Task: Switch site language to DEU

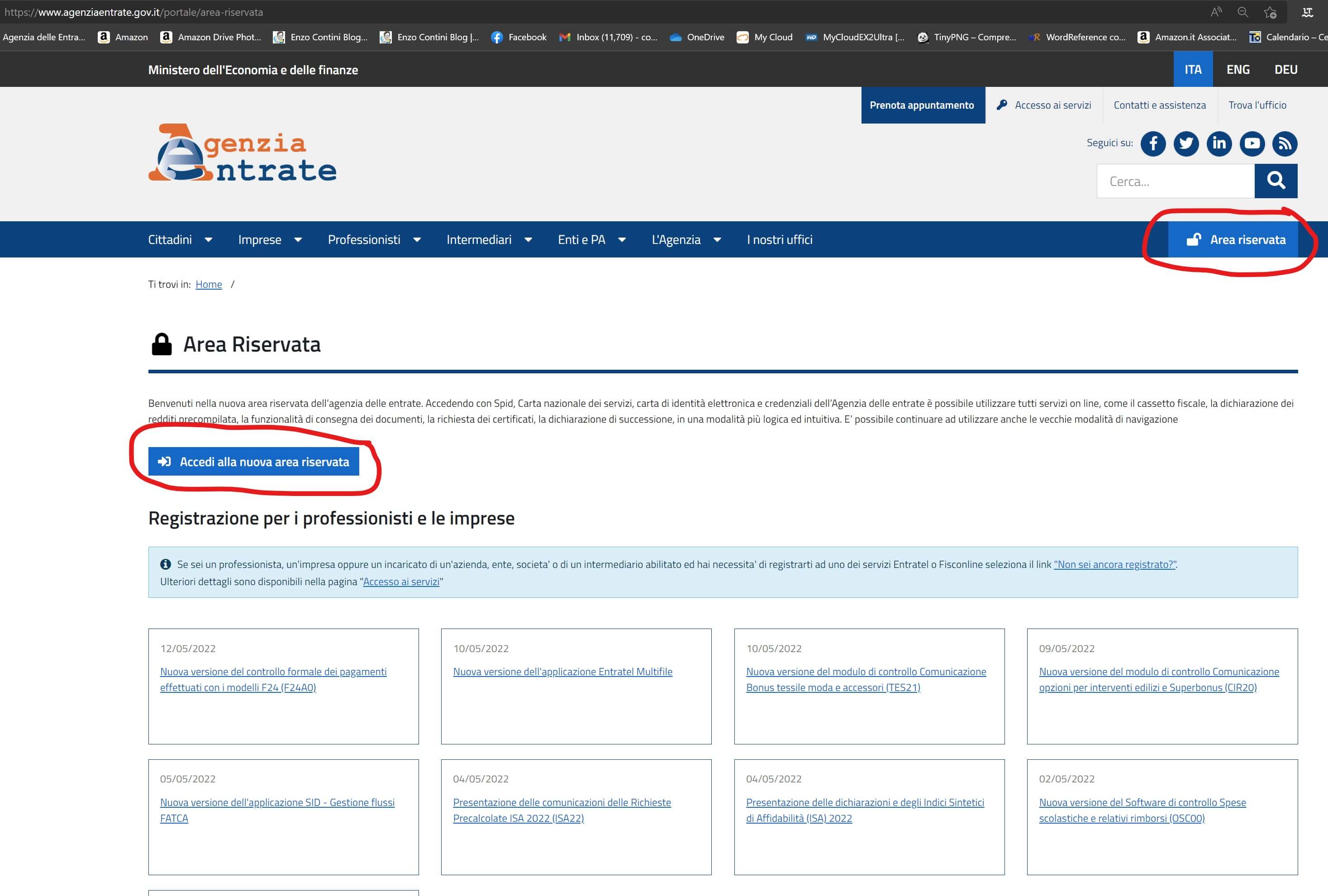Action: (1286, 69)
